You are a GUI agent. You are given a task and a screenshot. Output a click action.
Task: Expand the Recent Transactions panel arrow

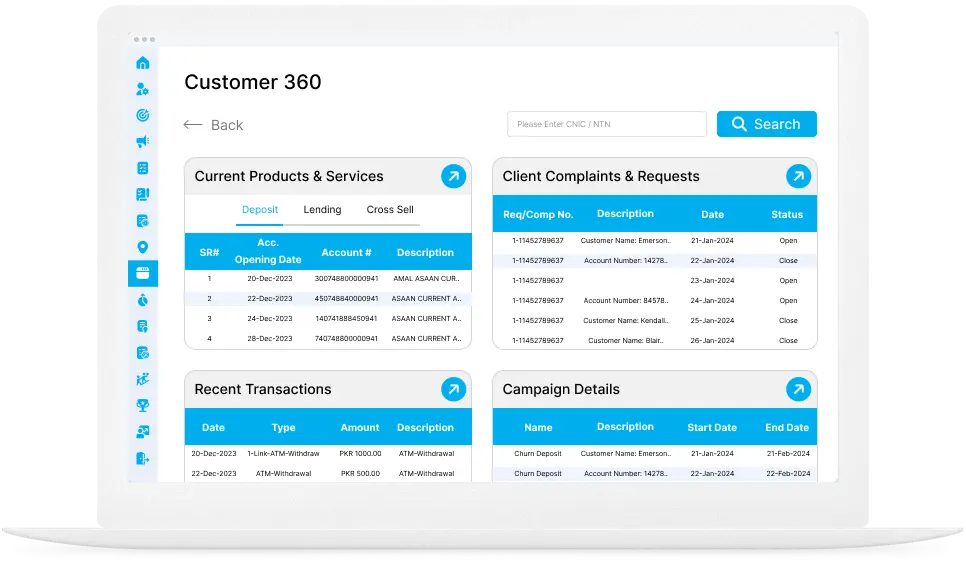(x=453, y=390)
